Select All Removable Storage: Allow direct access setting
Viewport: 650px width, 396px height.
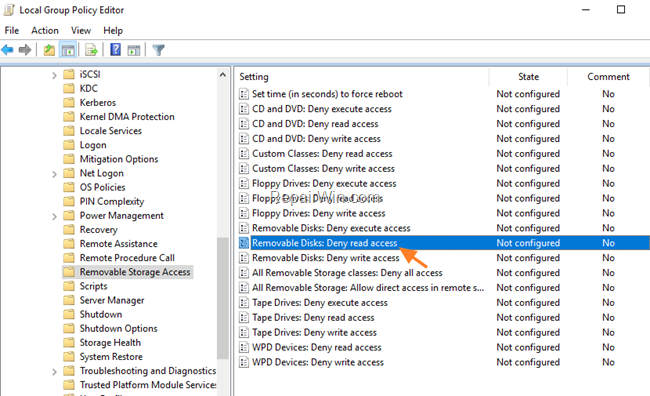click(x=368, y=288)
